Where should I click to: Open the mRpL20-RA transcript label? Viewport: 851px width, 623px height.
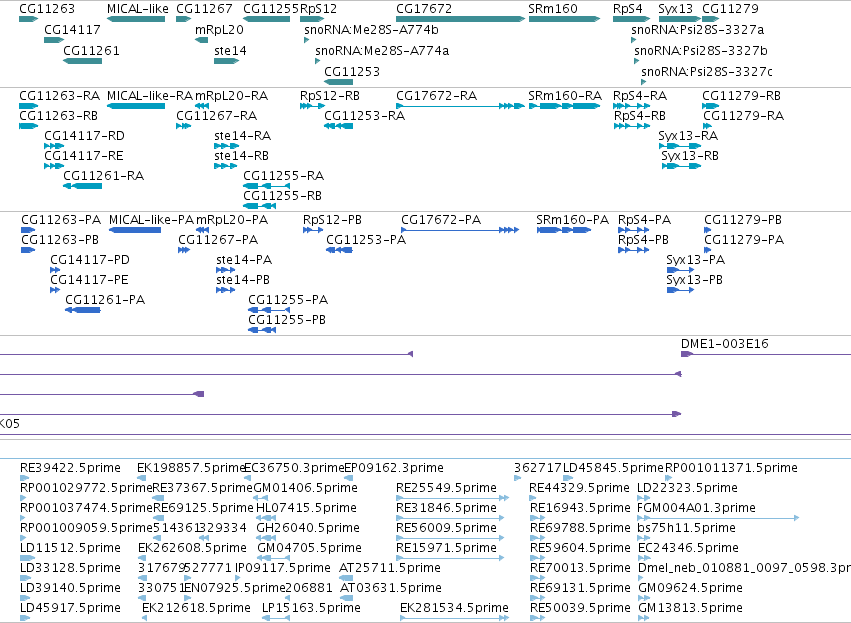click(x=232, y=96)
